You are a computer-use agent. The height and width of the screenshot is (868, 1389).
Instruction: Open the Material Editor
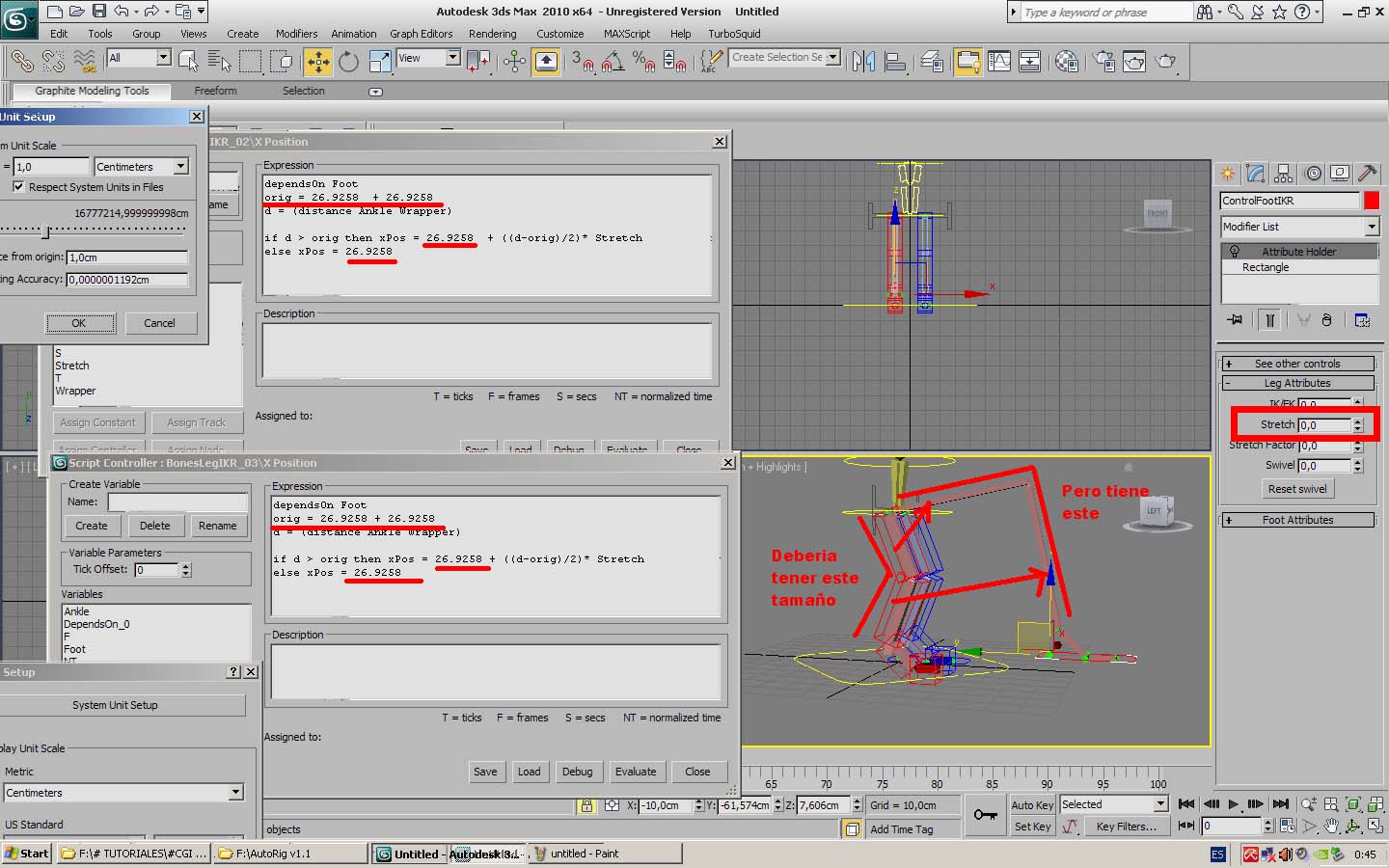point(1066,61)
